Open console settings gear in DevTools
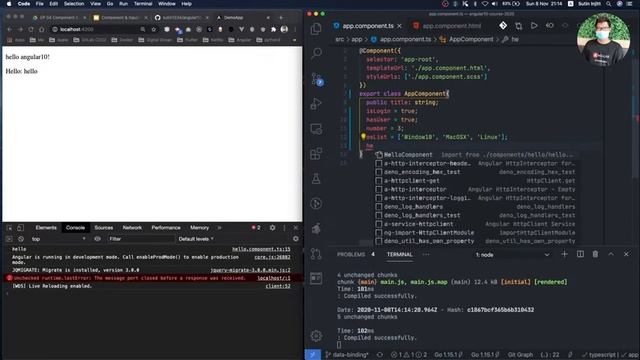Image resolution: width=640 pixels, height=360 pixels. tap(296, 239)
